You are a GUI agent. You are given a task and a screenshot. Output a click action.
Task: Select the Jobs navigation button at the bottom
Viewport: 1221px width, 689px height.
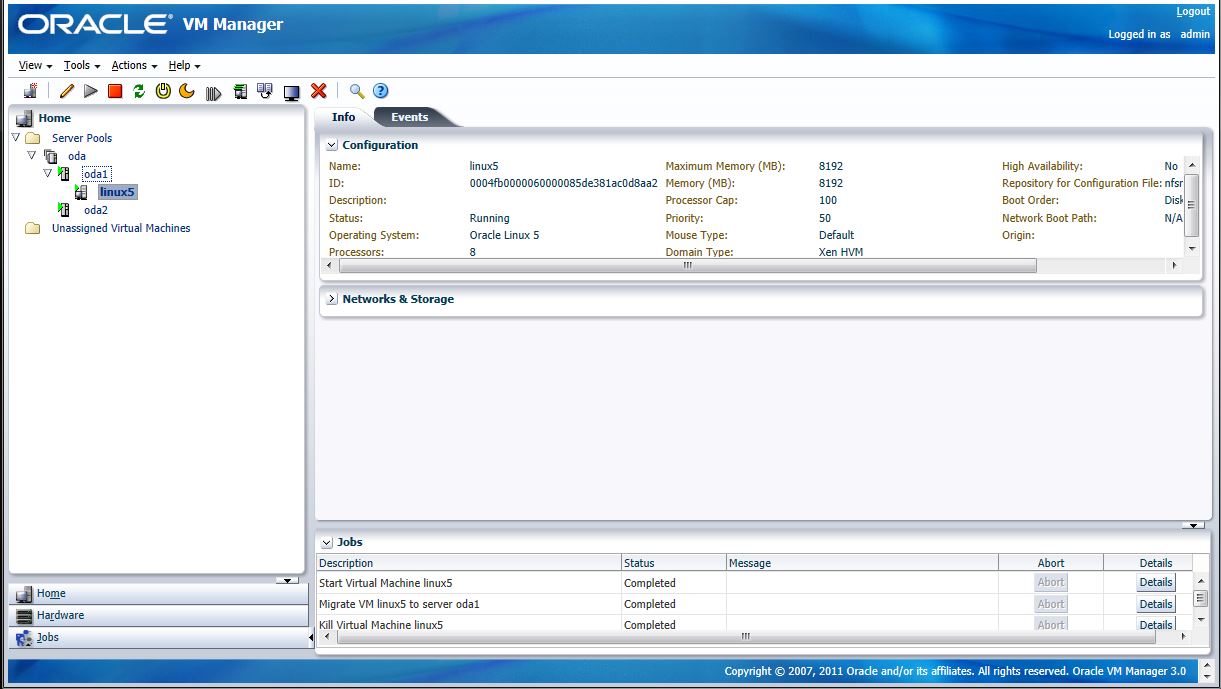(x=159, y=638)
